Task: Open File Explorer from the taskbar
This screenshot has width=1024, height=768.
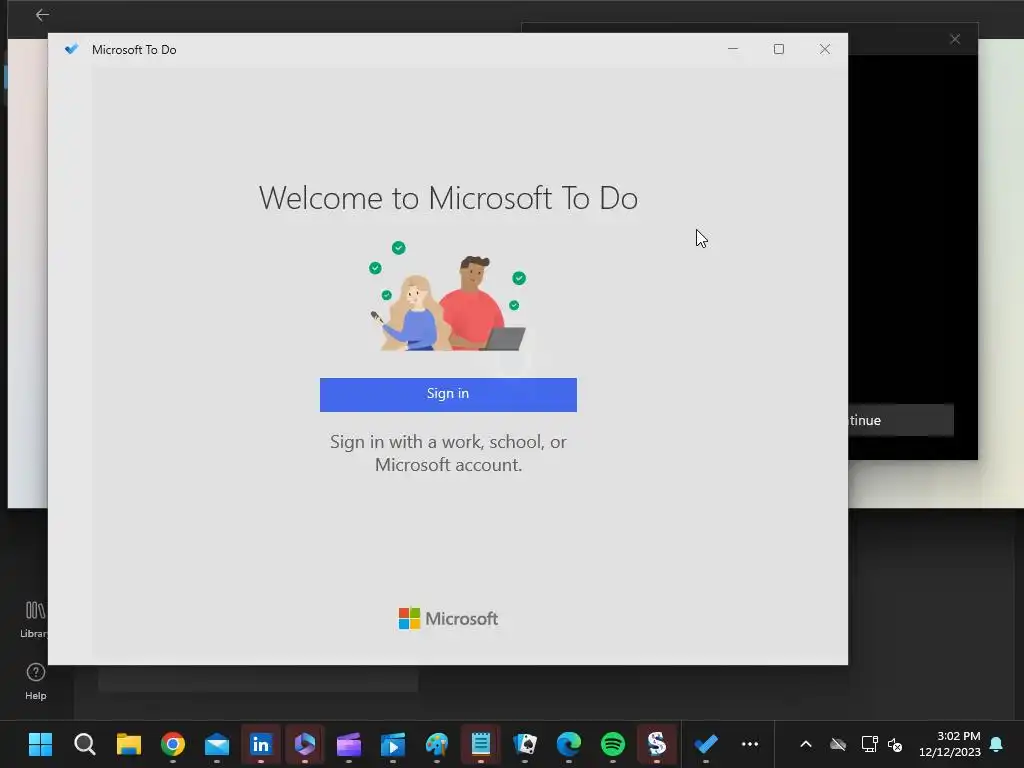Action: 129,744
